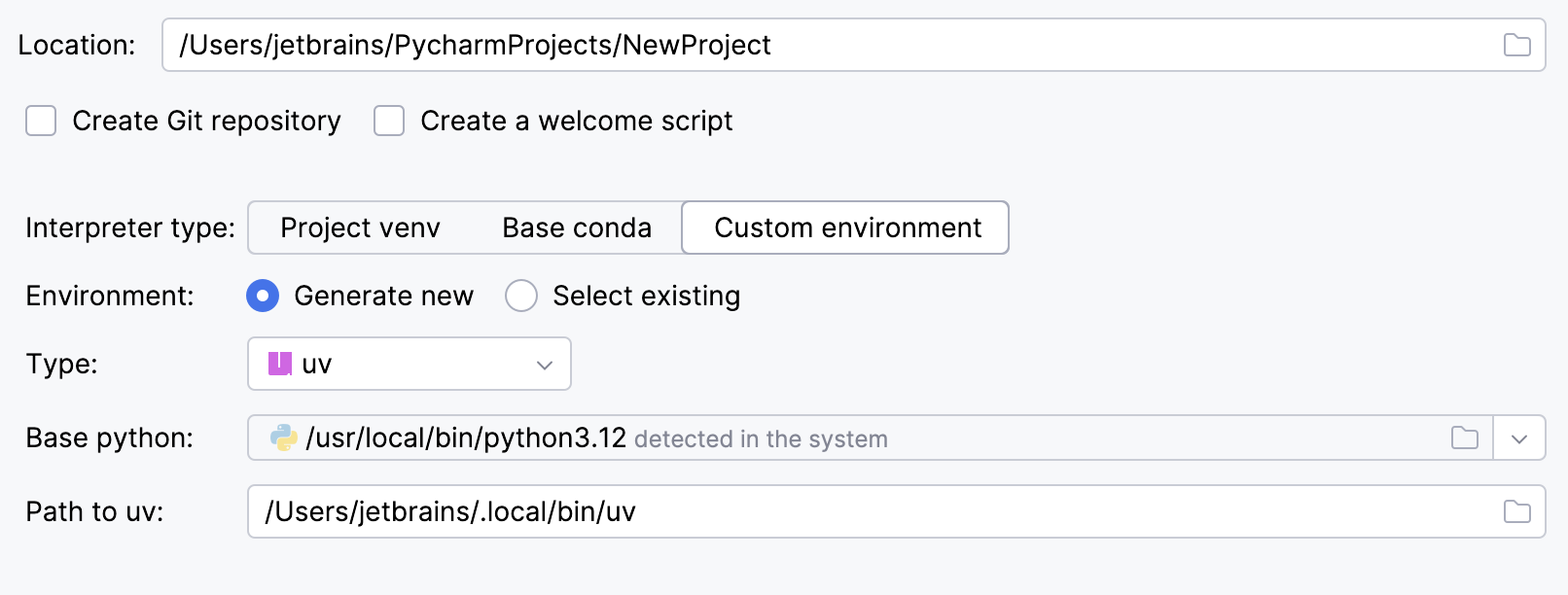Enable Create Git repository checkbox
The image size is (1568, 595).
coord(41,121)
